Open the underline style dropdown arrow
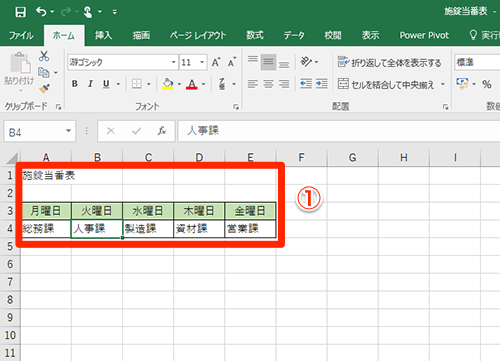The width and height of the screenshot is (500, 361). [118, 84]
